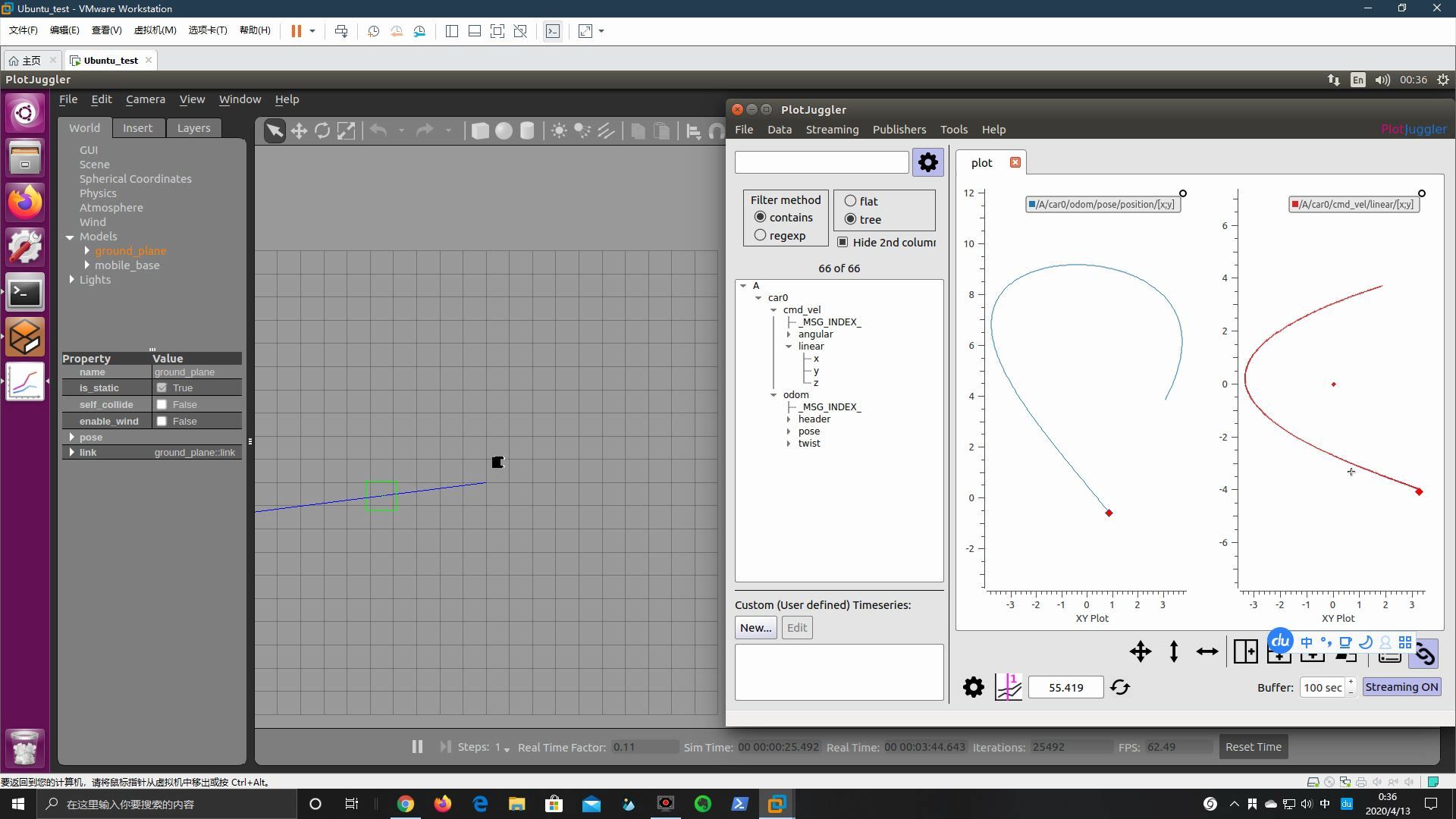Expand the mobile_base model node
1456x819 pixels.
[x=87, y=265]
